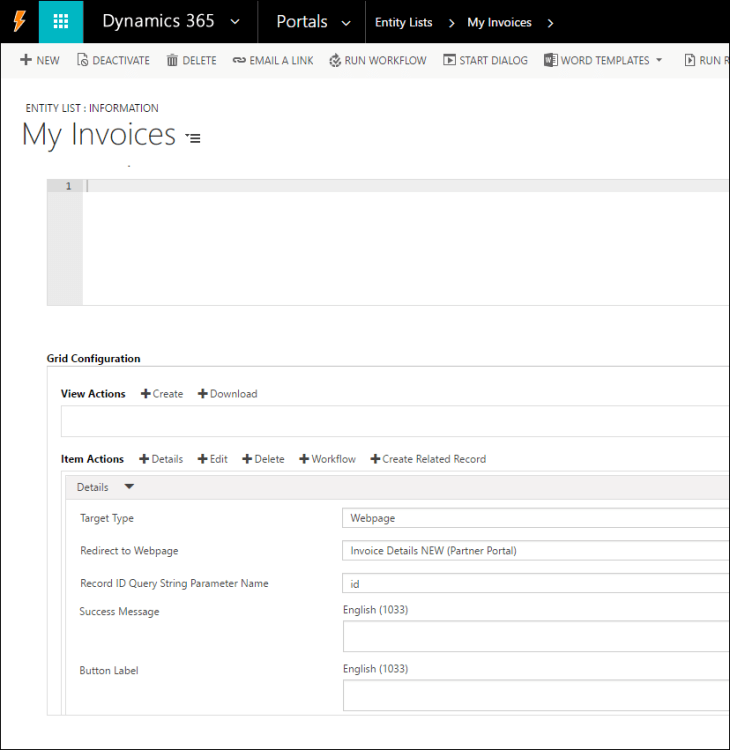Click the DELETE command label
The image size is (730, 750).
pyautogui.click(x=199, y=61)
